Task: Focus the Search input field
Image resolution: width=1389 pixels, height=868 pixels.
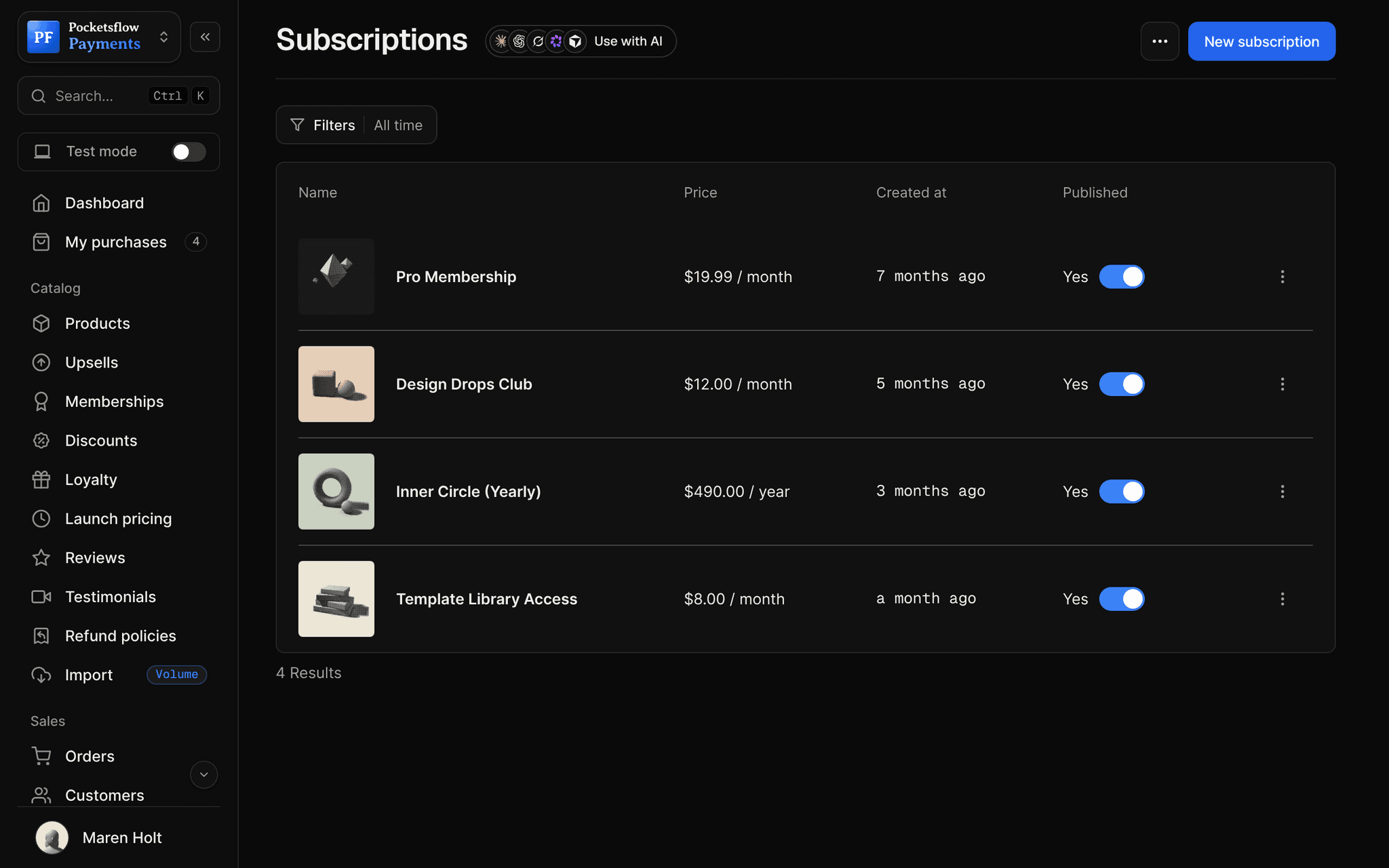Action: click(x=119, y=96)
